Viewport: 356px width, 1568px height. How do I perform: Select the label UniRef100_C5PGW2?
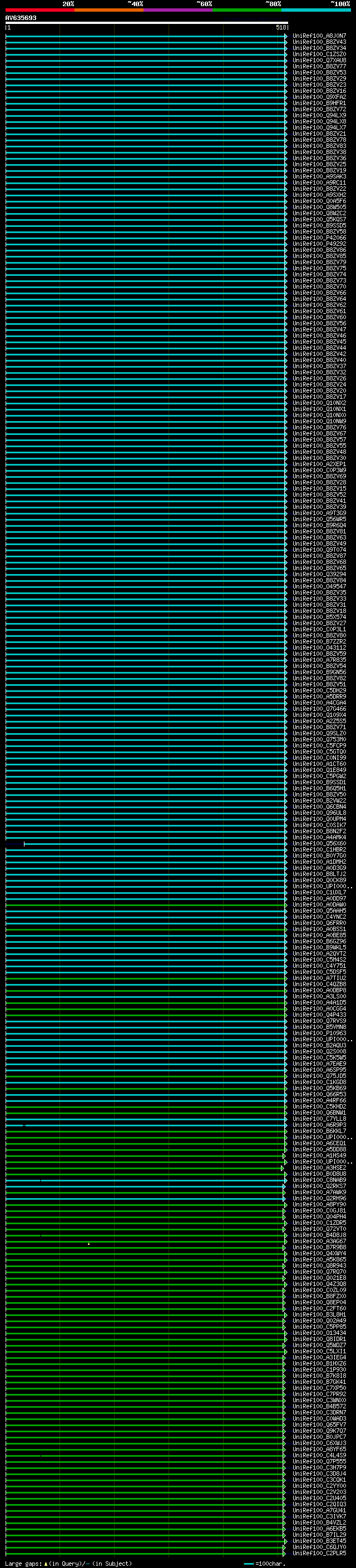(x=319, y=776)
